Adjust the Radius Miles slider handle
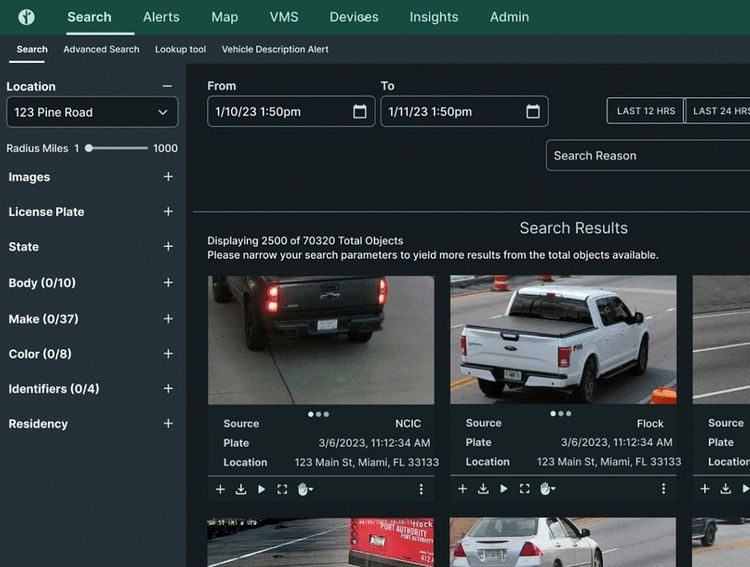 [89, 148]
